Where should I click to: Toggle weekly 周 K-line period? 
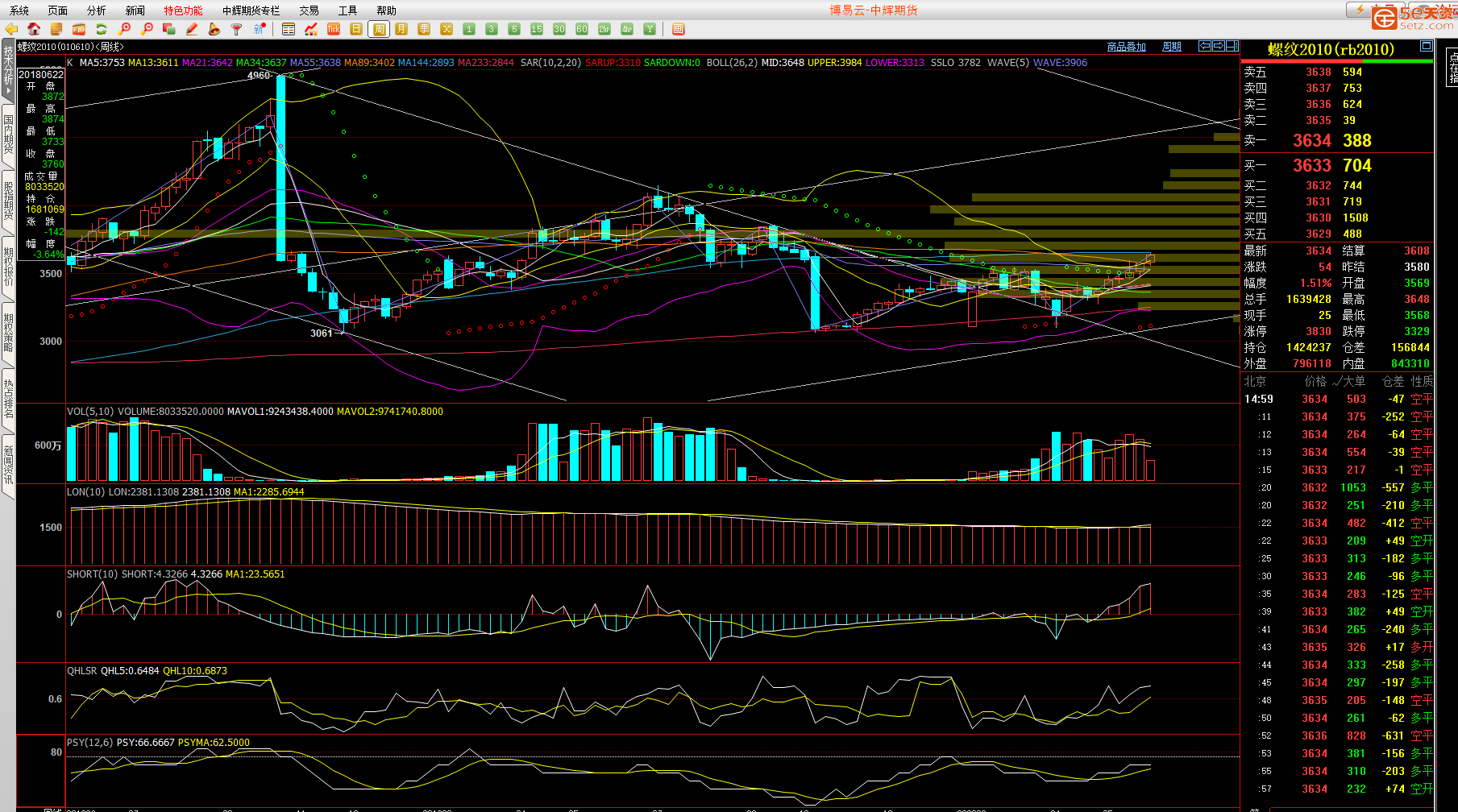(x=379, y=29)
